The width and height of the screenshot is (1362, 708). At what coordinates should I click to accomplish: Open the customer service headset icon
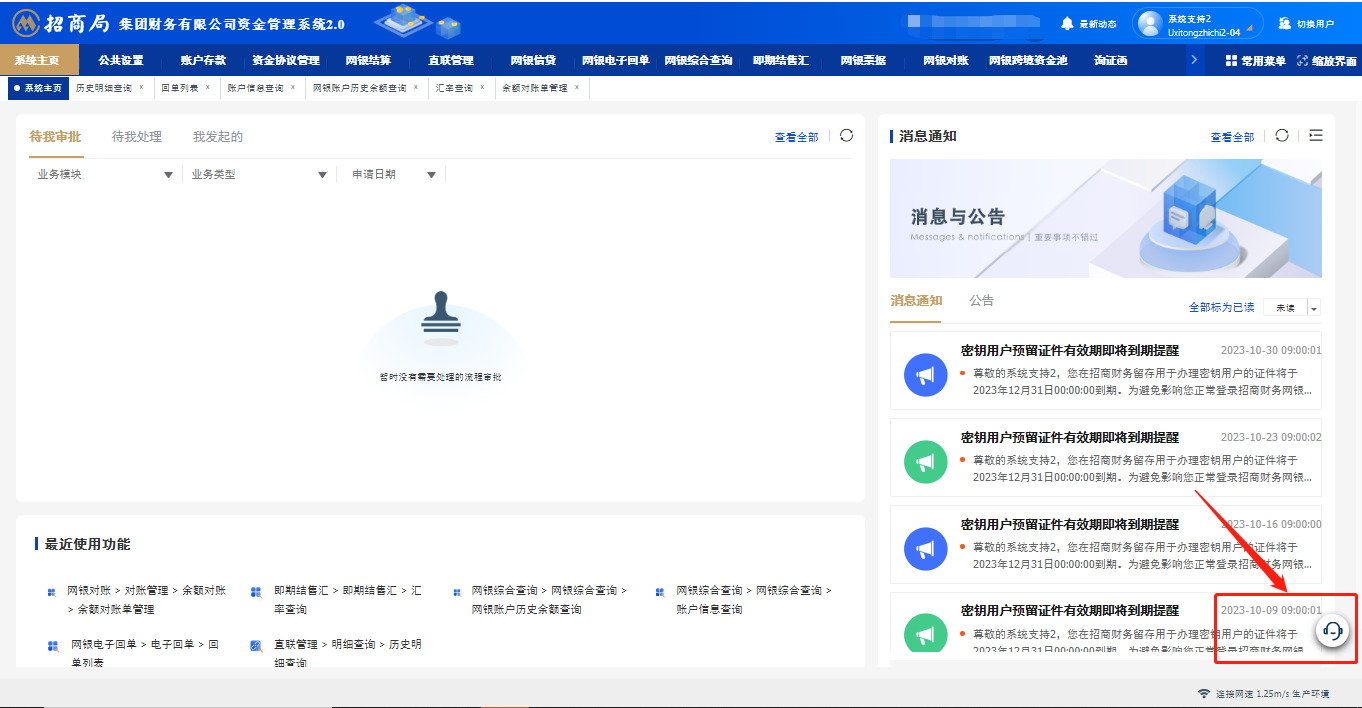(x=1332, y=630)
